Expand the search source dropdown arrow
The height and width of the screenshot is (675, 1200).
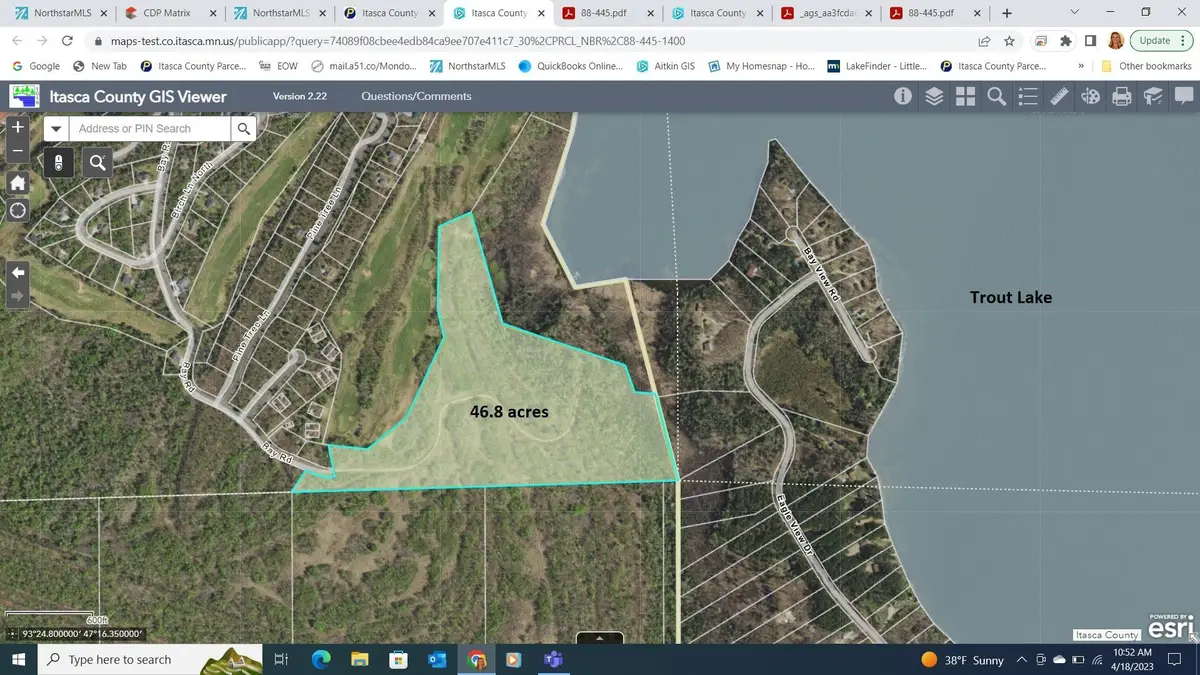pos(55,129)
